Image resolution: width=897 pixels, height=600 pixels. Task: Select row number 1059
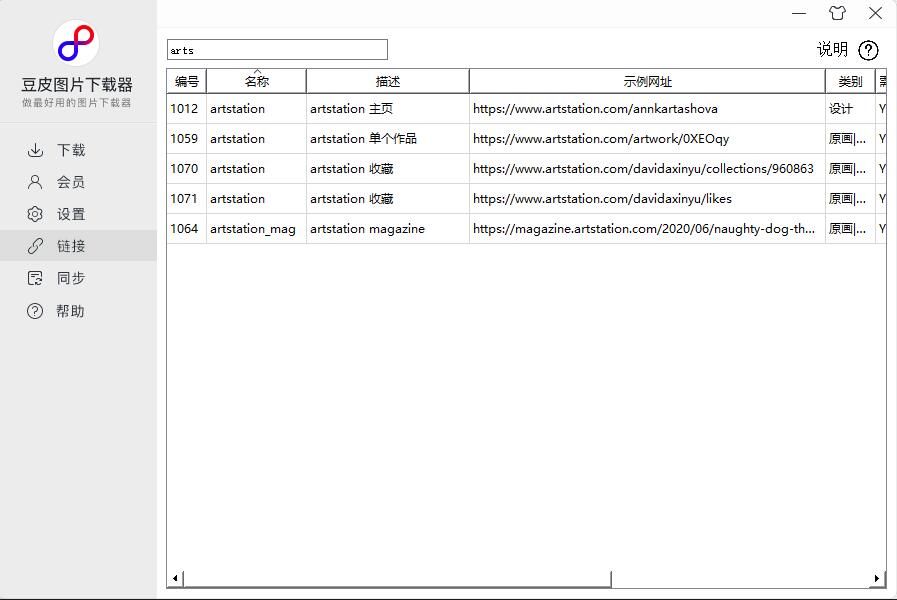(184, 138)
